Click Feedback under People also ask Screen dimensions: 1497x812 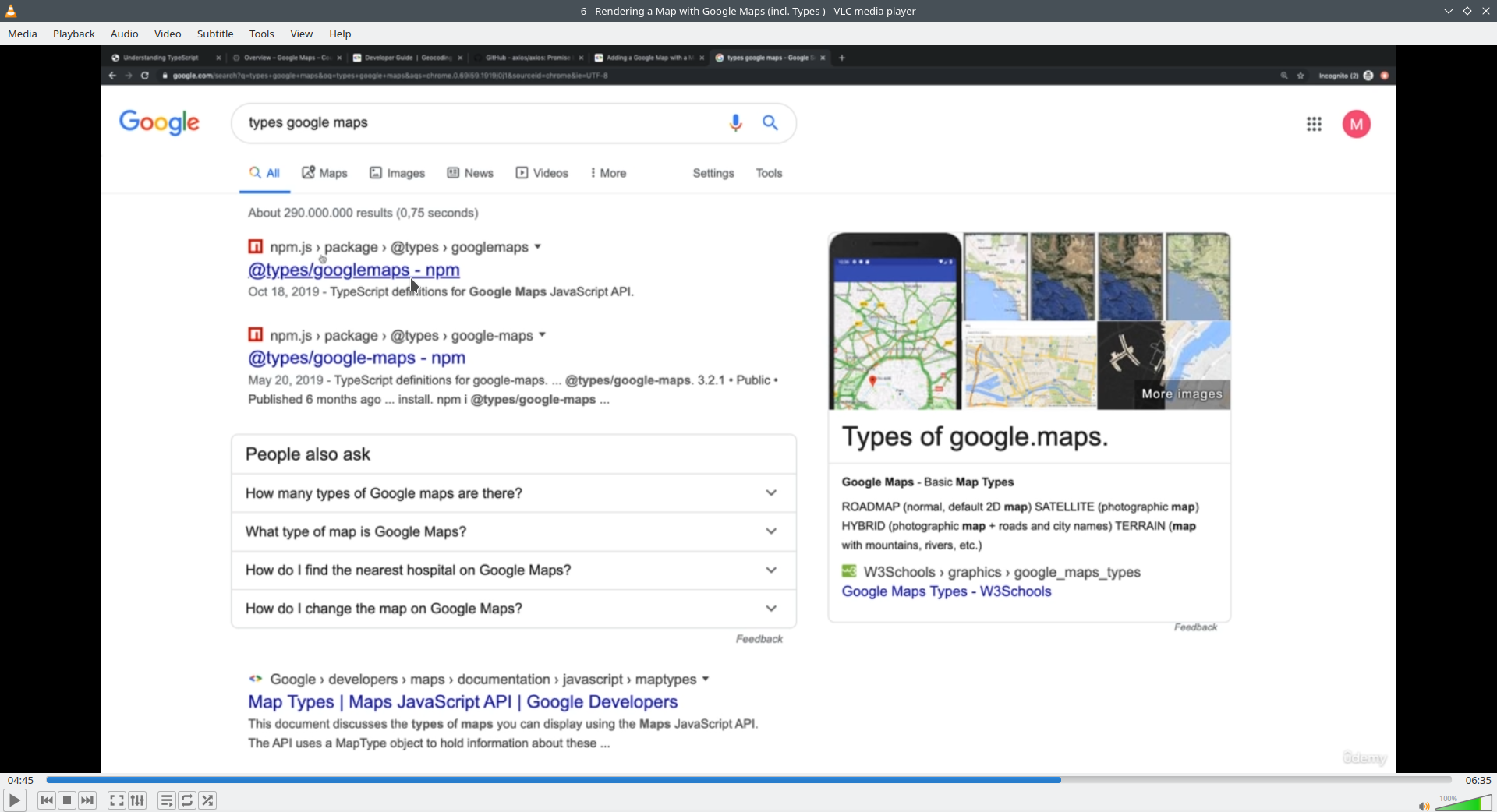click(759, 639)
